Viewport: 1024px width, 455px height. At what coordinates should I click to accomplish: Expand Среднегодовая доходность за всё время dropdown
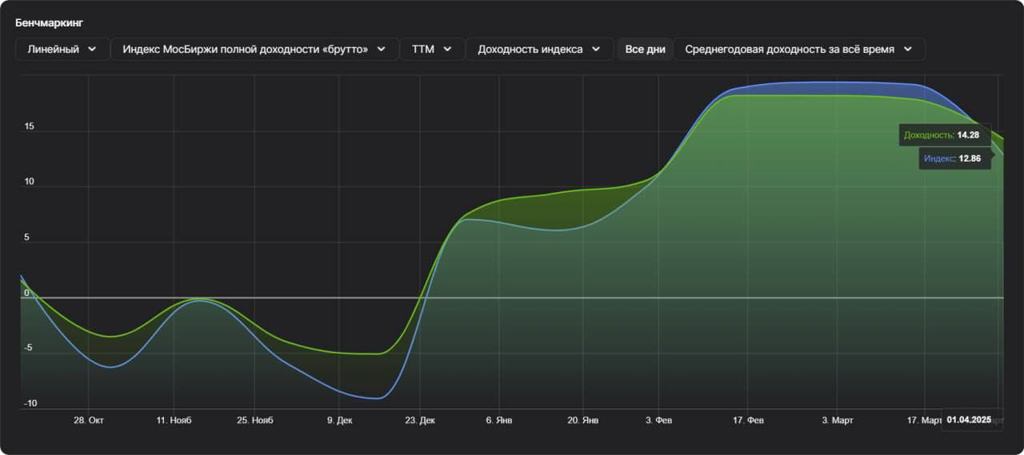(798, 49)
